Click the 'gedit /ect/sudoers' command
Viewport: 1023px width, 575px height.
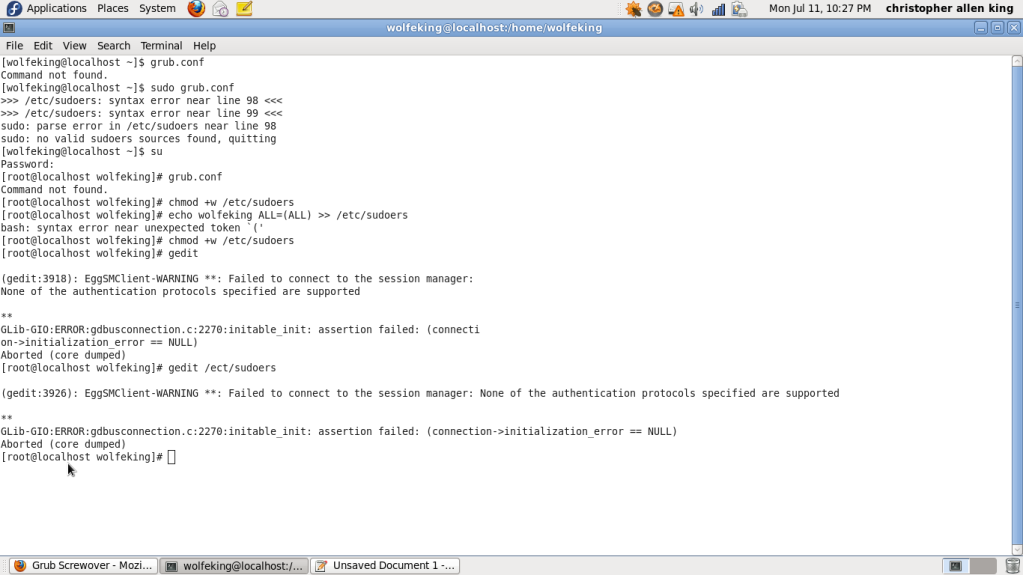[x=222, y=367]
